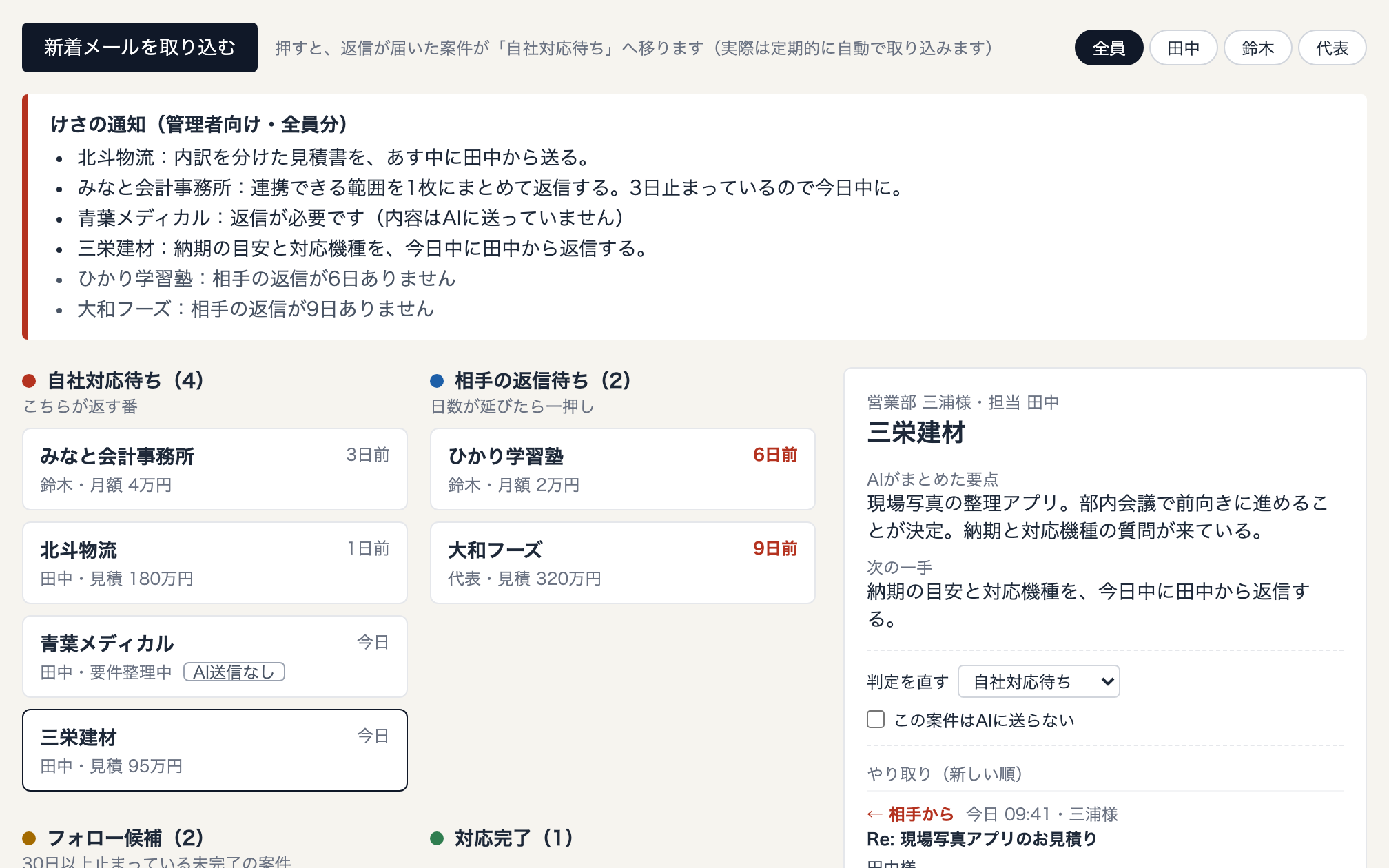Open the 青葉メディカル case card
This screenshot has width=1389, height=868.
click(215, 657)
